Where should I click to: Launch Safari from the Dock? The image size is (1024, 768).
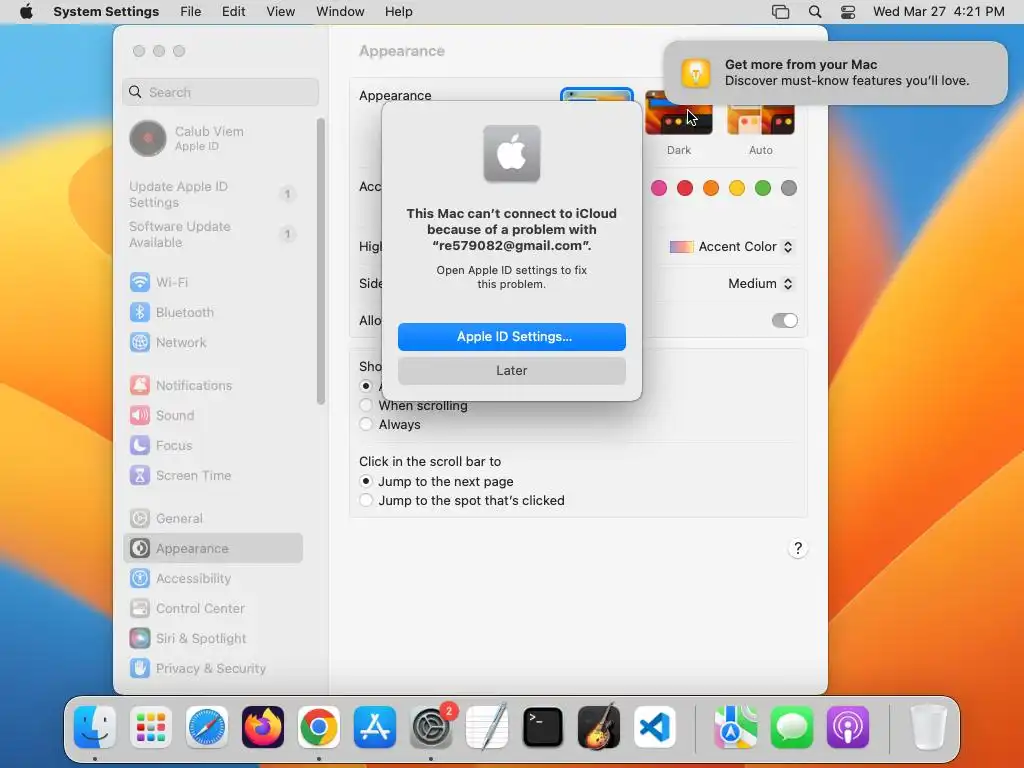point(207,727)
